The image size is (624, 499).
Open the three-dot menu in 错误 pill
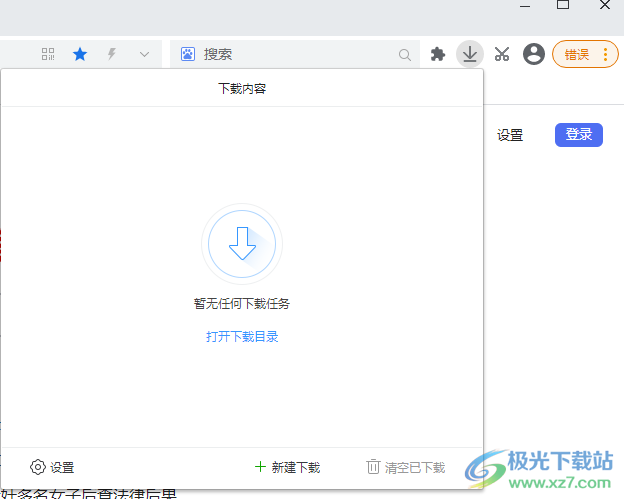pyautogui.click(x=605, y=55)
